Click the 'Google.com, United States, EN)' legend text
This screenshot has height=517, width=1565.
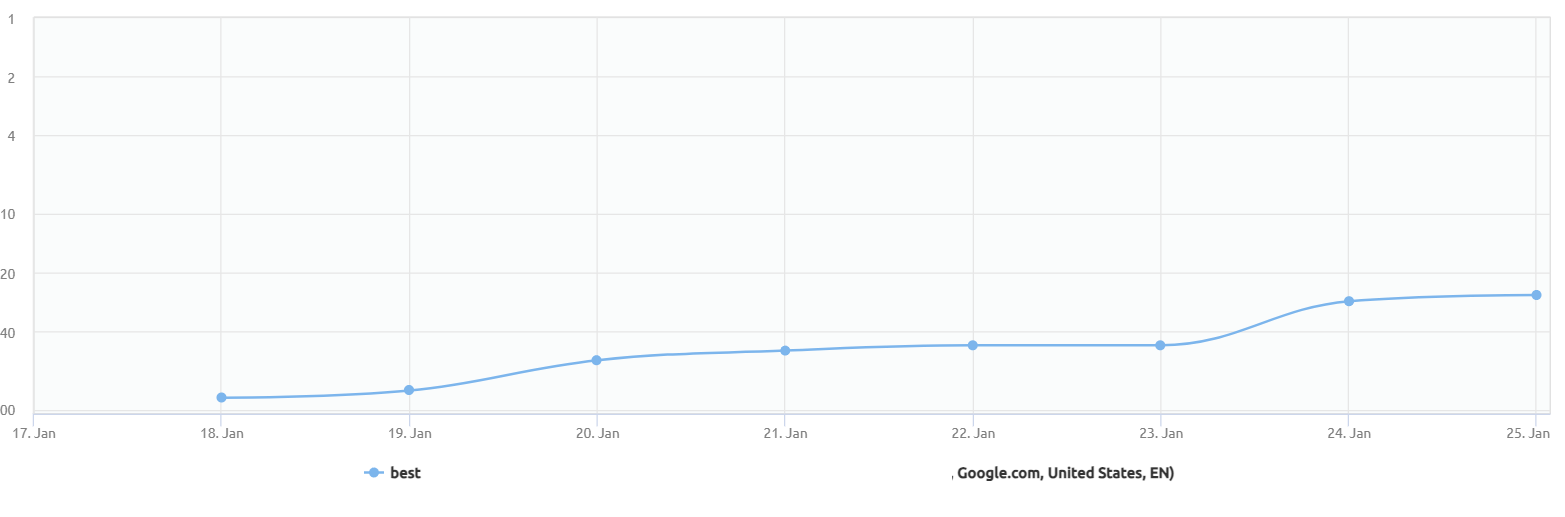tap(1064, 473)
